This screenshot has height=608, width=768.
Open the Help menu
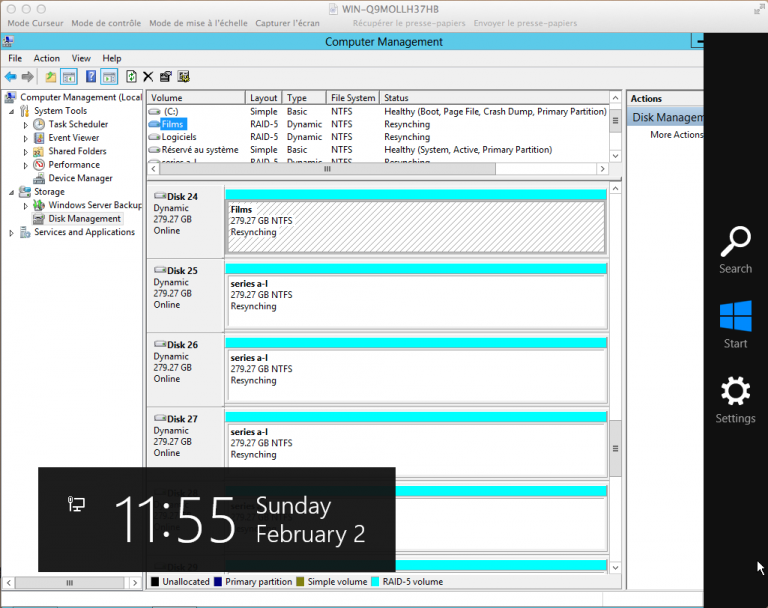point(112,58)
